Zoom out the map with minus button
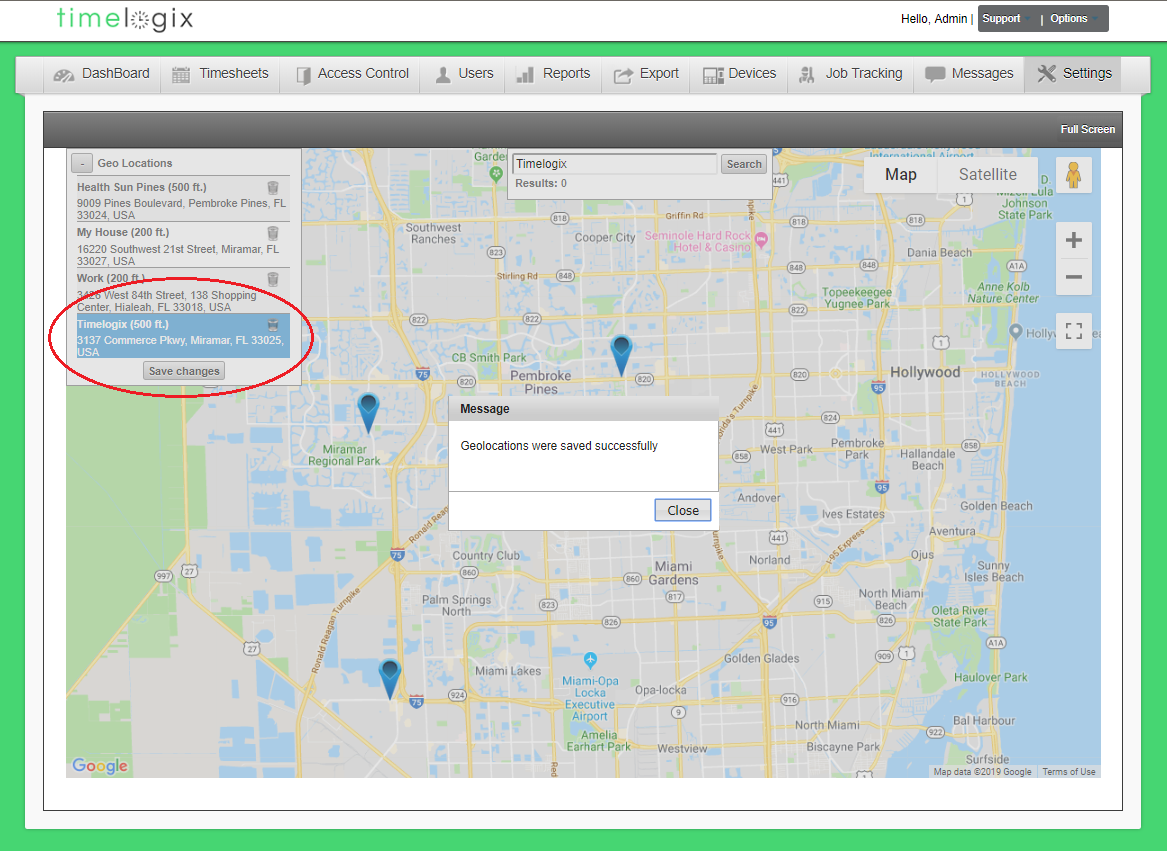Screen dimensions: 1170x852 coord(1074,277)
